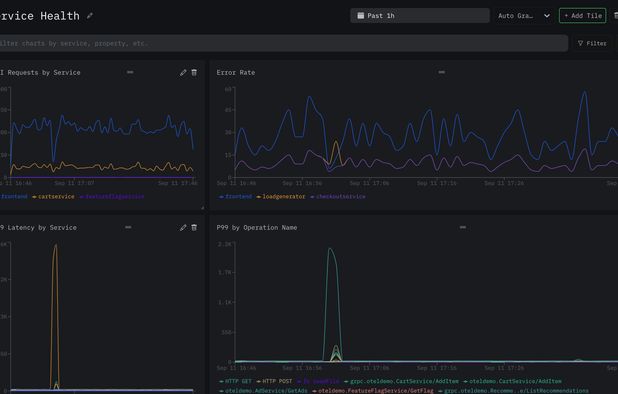Image resolution: width=618 pixels, height=394 pixels.
Task: Toggle HTTP GET series in P99 legend
Action: pyautogui.click(x=236, y=381)
